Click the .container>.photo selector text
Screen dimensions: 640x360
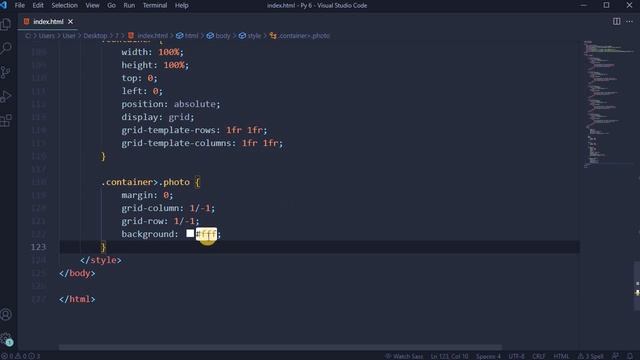146,182
